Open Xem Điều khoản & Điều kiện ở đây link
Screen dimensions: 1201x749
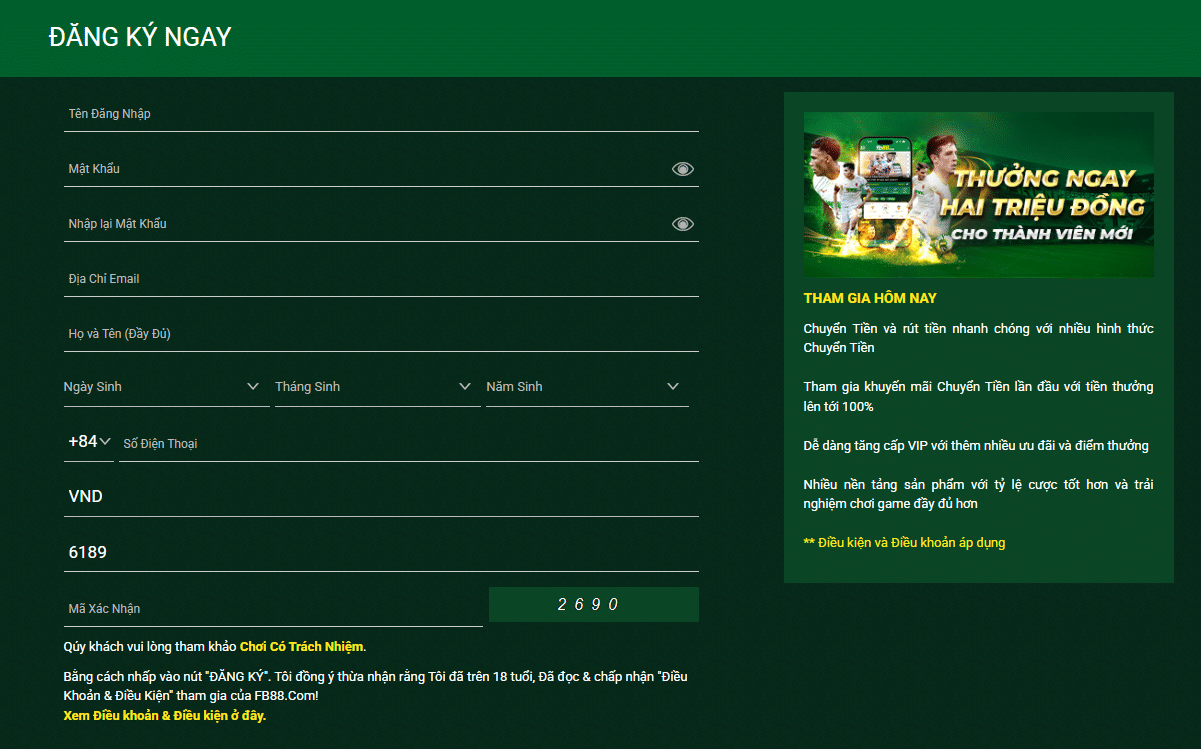click(165, 715)
